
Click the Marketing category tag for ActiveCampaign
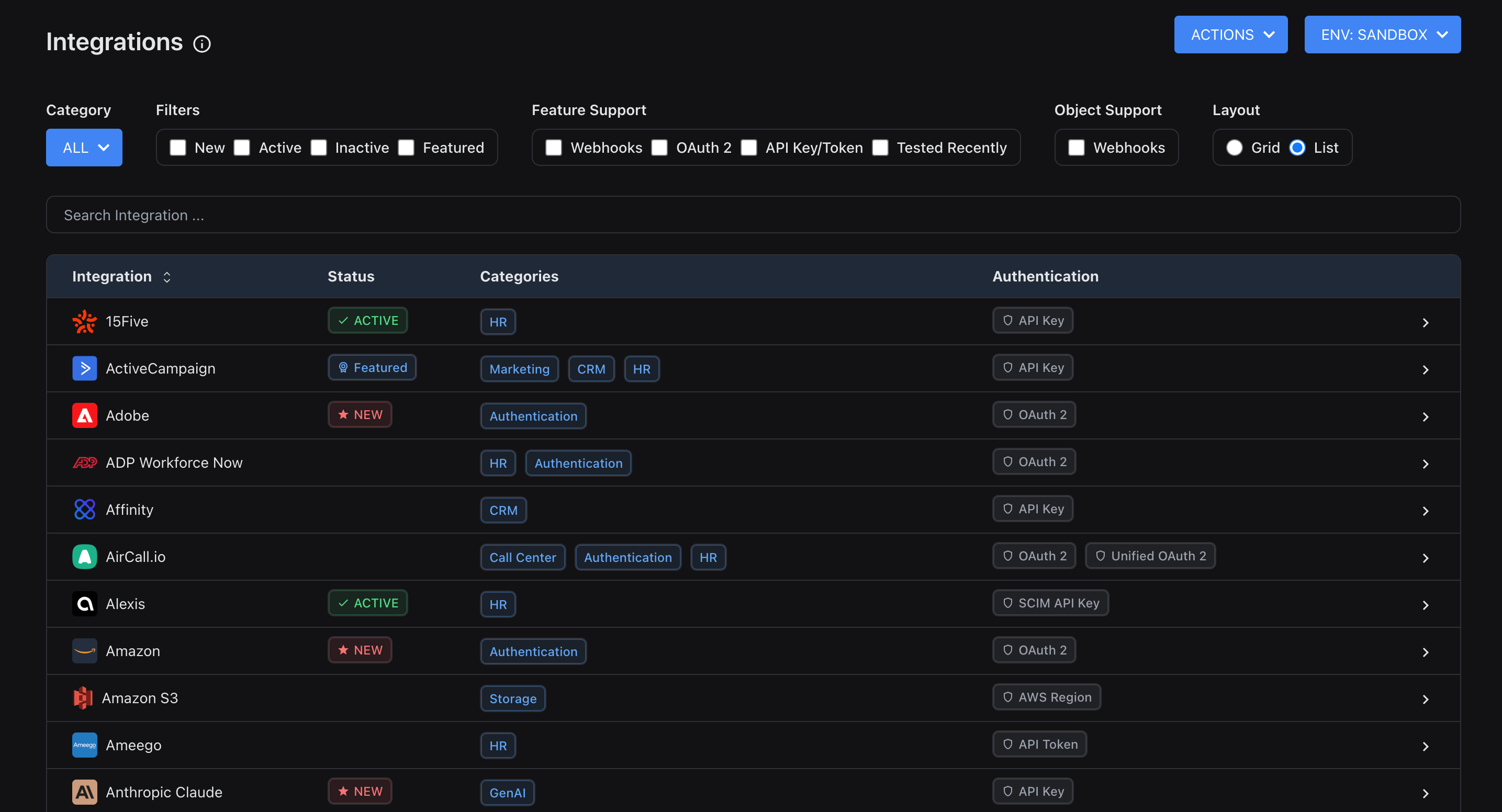pos(519,369)
